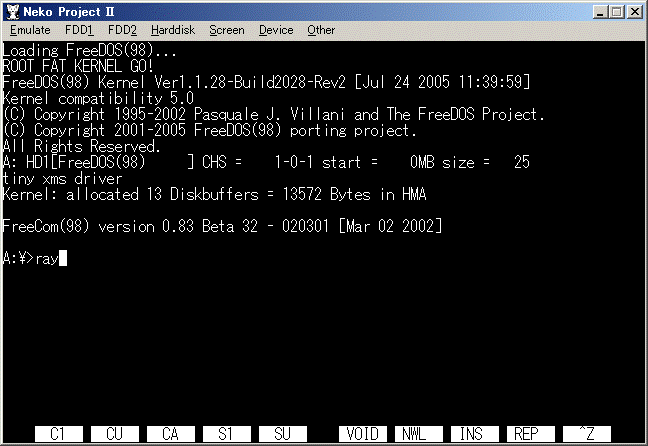Click the 'Loading FreeDOS(98)...' line
The height and width of the screenshot is (446, 648).
pyautogui.click(x=90, y=50)
